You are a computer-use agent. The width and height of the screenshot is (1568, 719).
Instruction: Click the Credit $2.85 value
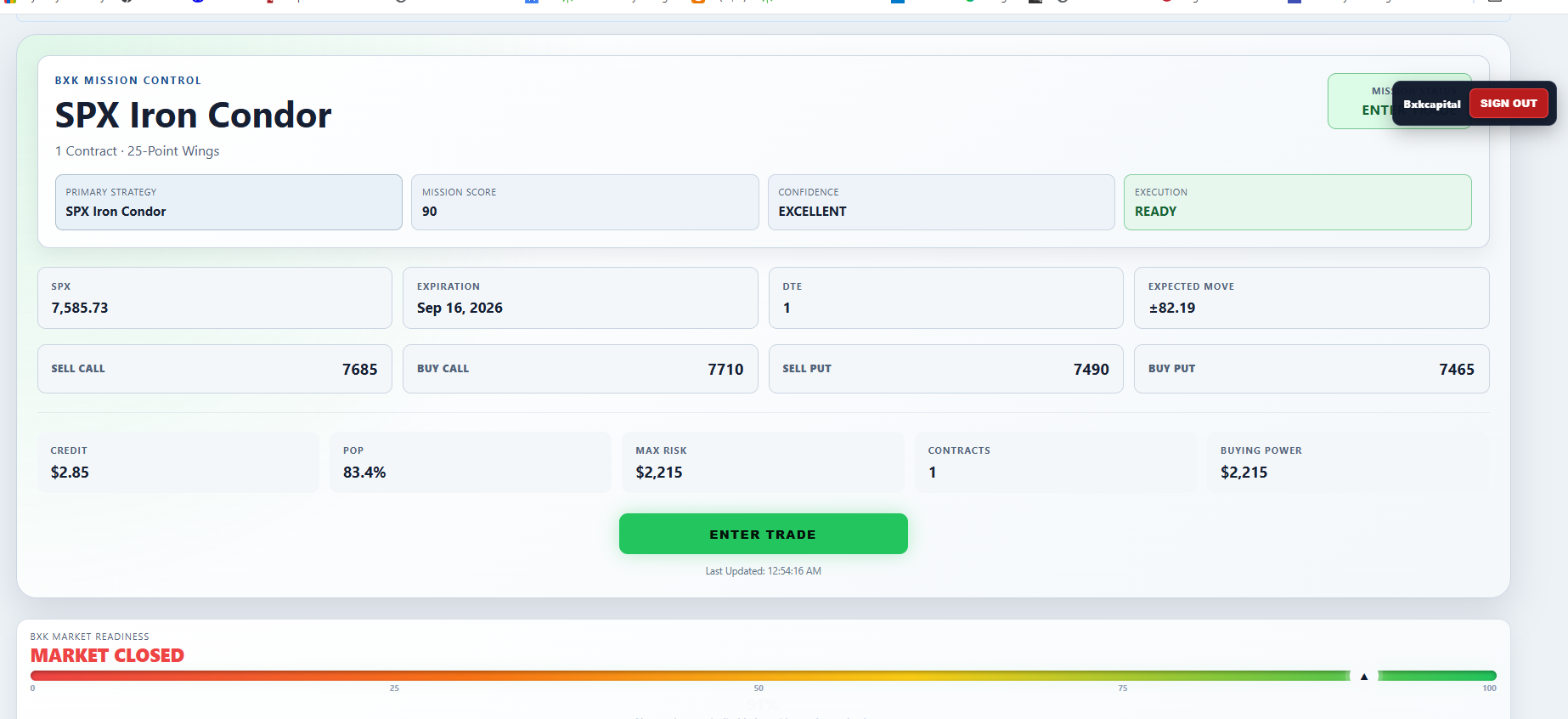tap(70, 473)
